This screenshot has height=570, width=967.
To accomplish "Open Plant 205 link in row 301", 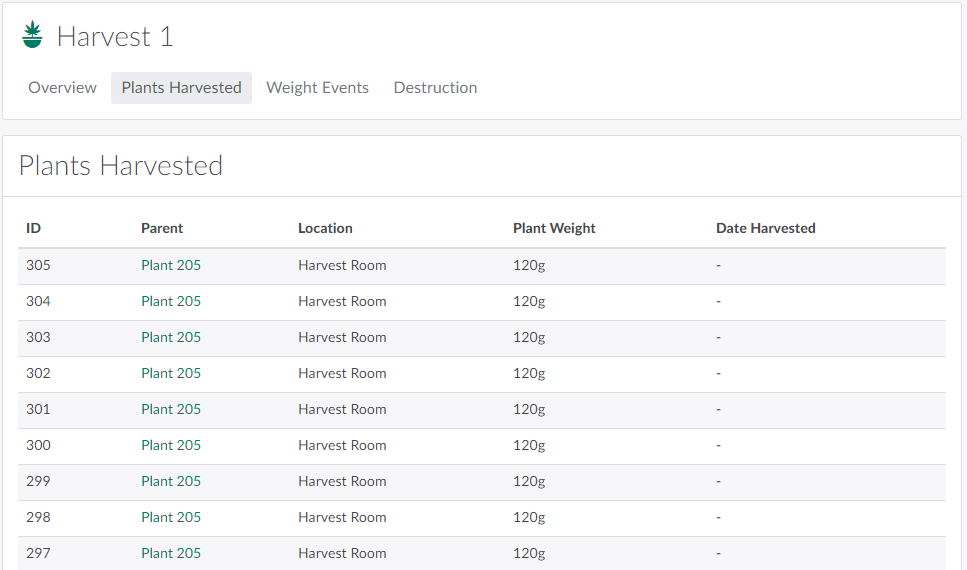I will pyautogui.click(x=171, y=409).
